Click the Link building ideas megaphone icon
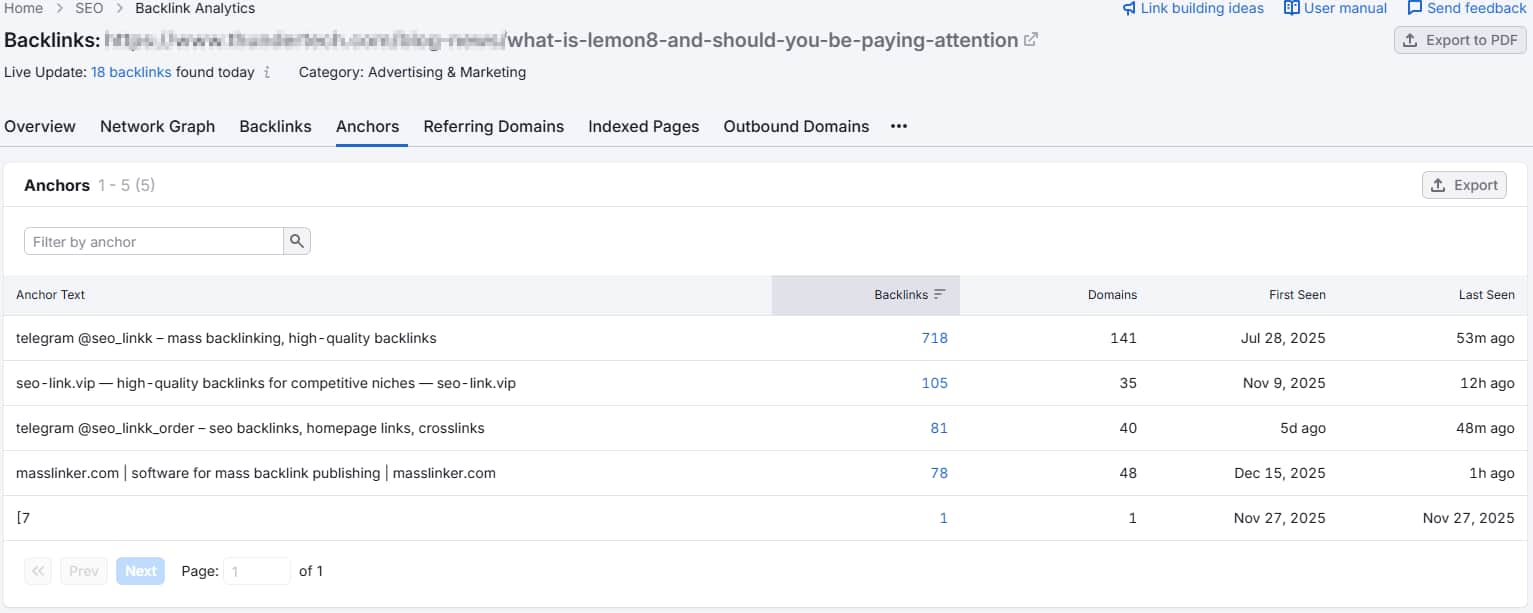Image resolution: width=1533 pixels, height=613 pixels. pos(1131,8)
